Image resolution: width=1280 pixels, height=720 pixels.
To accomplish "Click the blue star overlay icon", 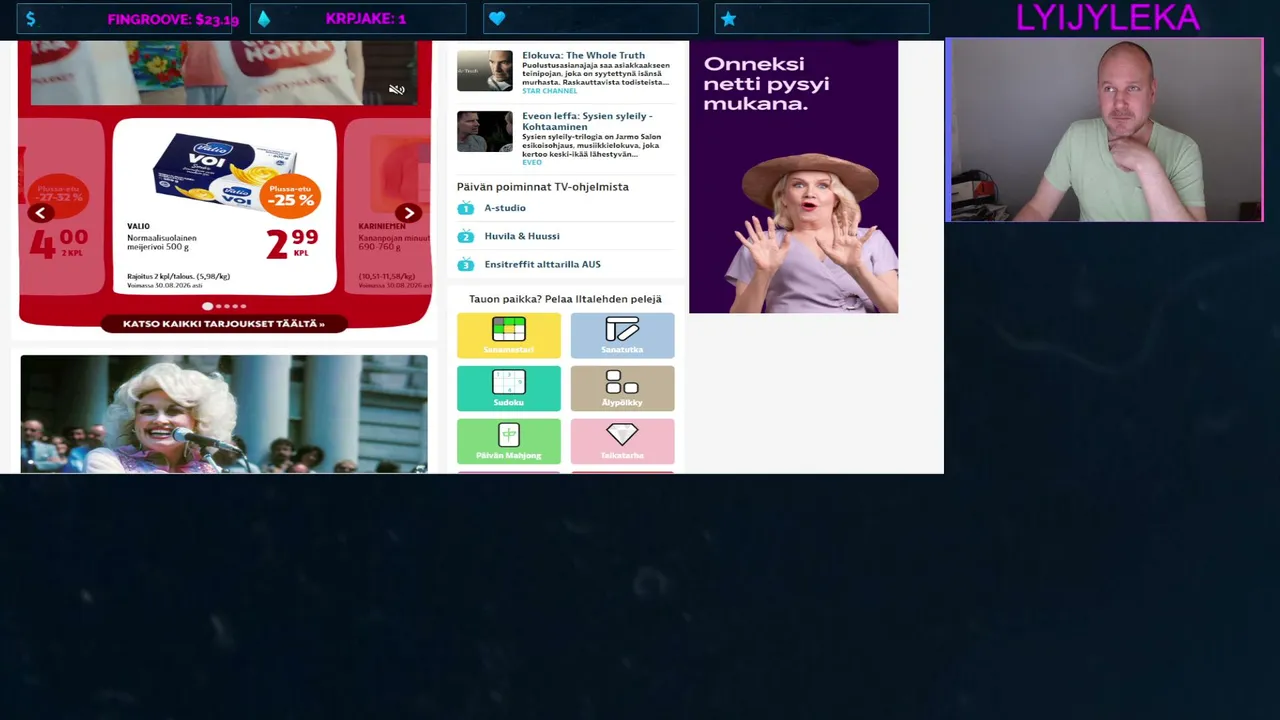I will coord(728,19).
